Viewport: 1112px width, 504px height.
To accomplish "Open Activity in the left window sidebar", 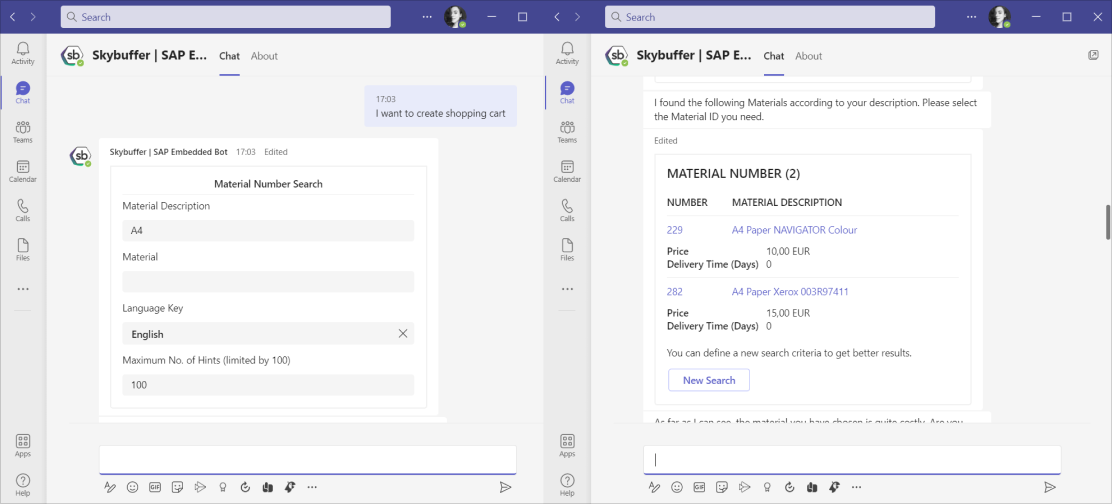I will pyautogui.click(x=23, y=53).
